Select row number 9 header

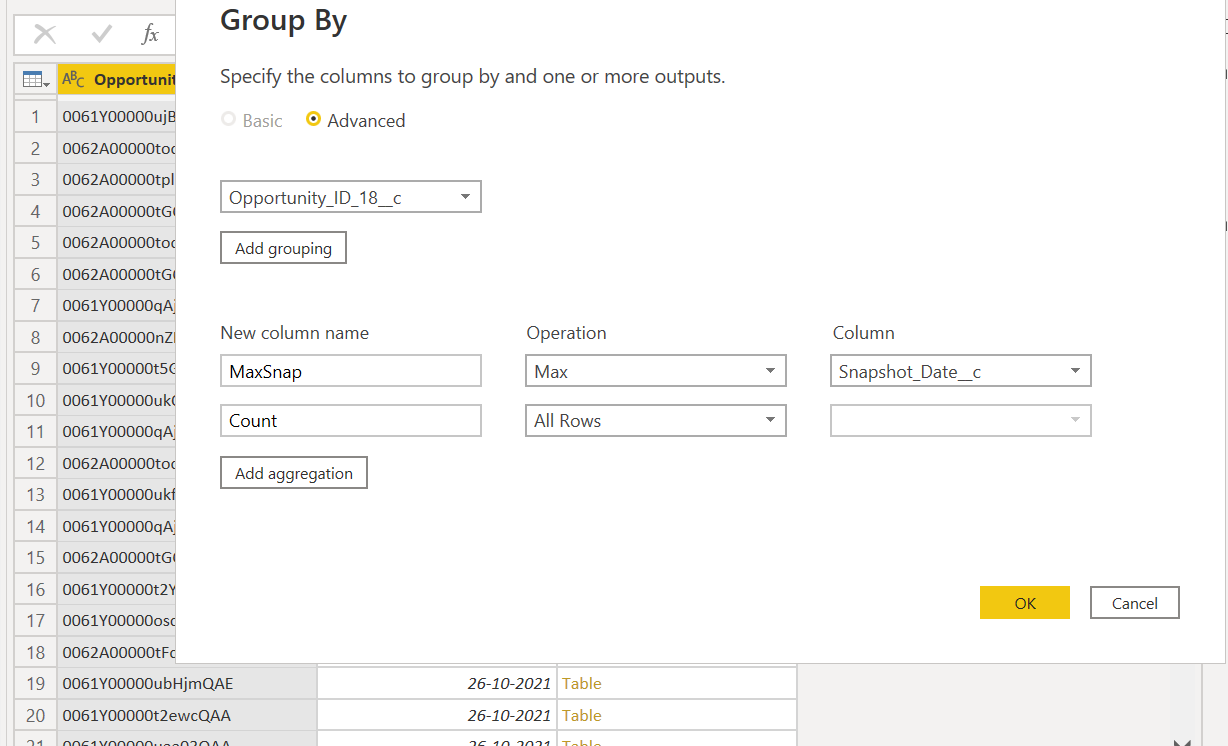[36, 369]
